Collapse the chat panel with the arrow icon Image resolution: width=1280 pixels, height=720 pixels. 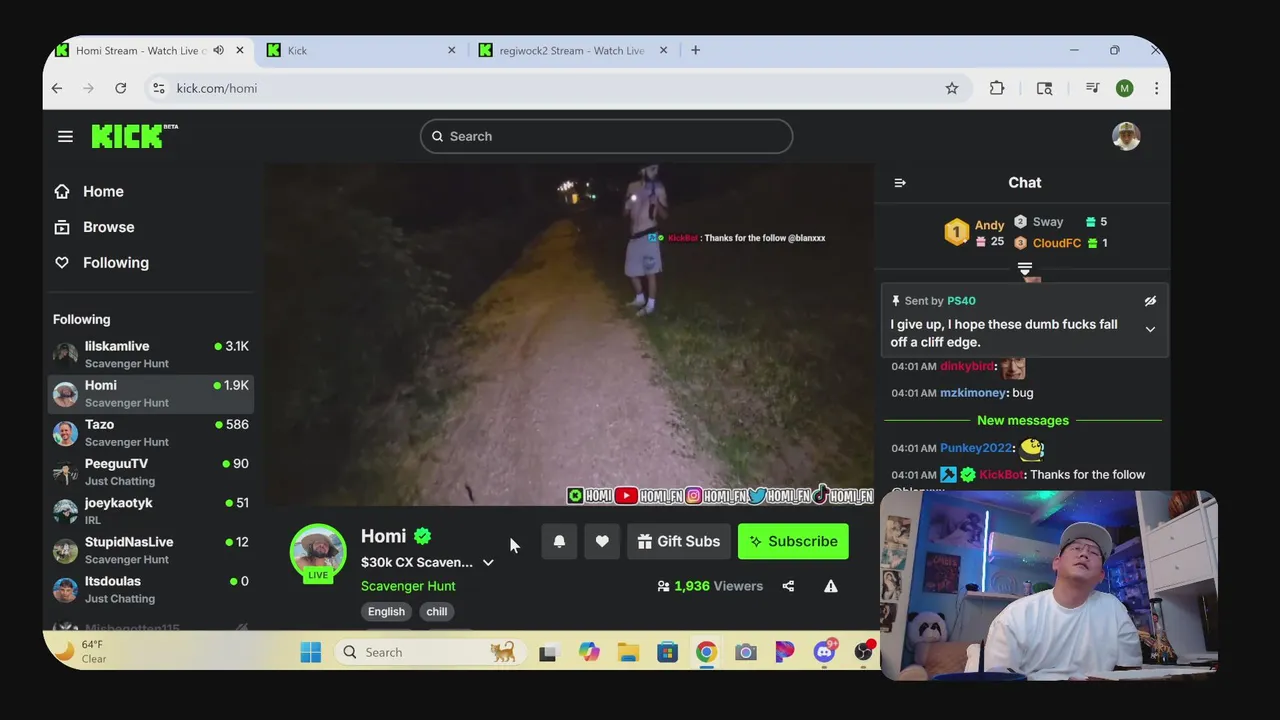[900, 183]
